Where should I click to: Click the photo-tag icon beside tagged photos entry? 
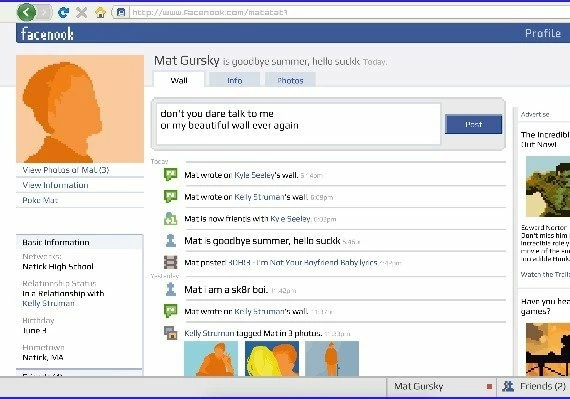point(170,333)
